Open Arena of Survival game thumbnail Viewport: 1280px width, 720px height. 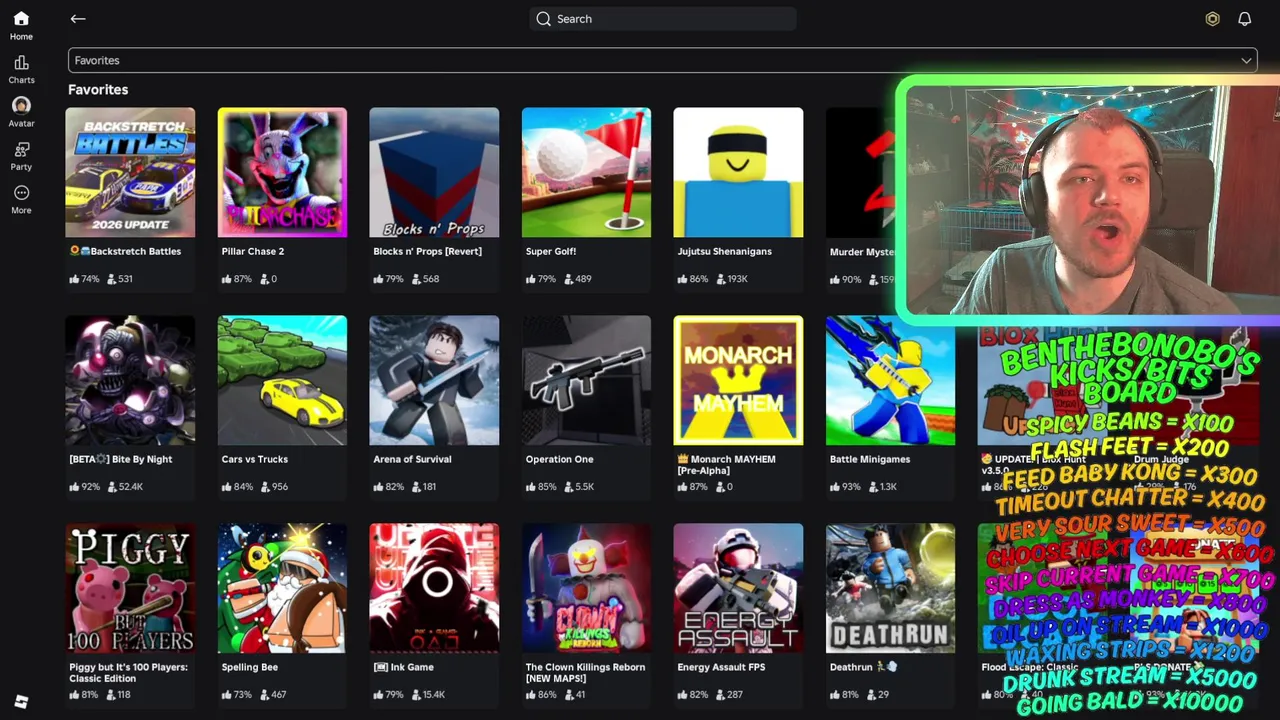point(434,380)
